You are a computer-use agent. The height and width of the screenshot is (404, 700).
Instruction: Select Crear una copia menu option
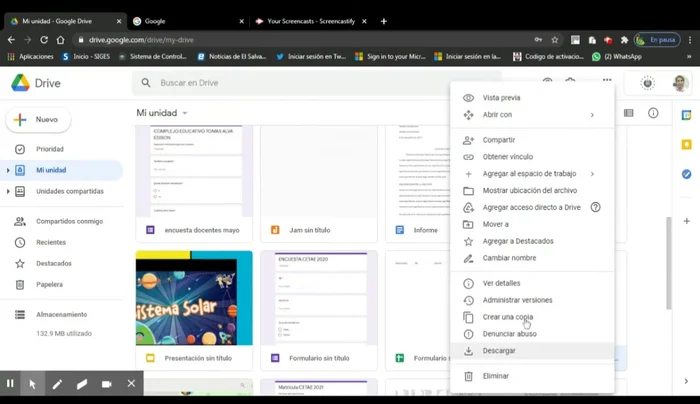pos(507,317)
